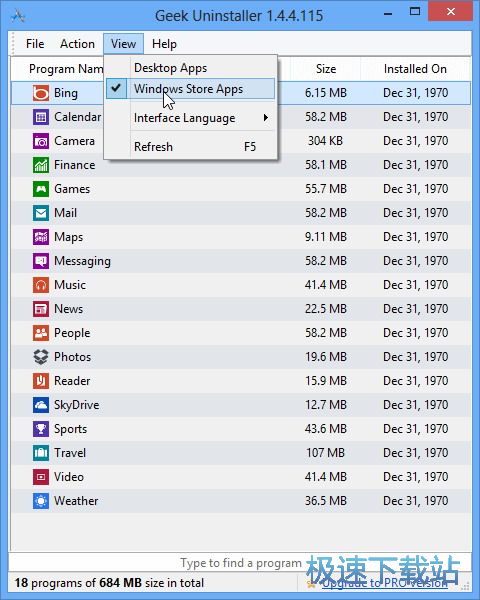Image resolution: width=480 pixels, height=600 pixels.
Task: Click the Mail envelope icon
Action: tap(41, 213)
